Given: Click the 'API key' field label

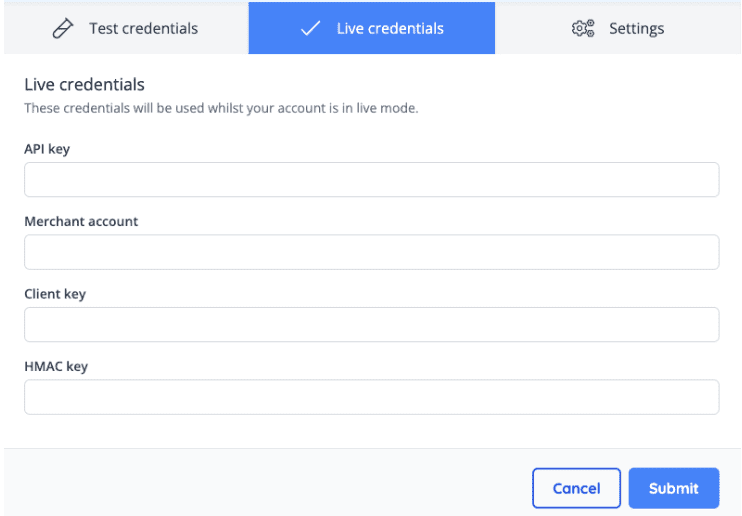Looking at the screenshot, I should click(x=47, y=149).
